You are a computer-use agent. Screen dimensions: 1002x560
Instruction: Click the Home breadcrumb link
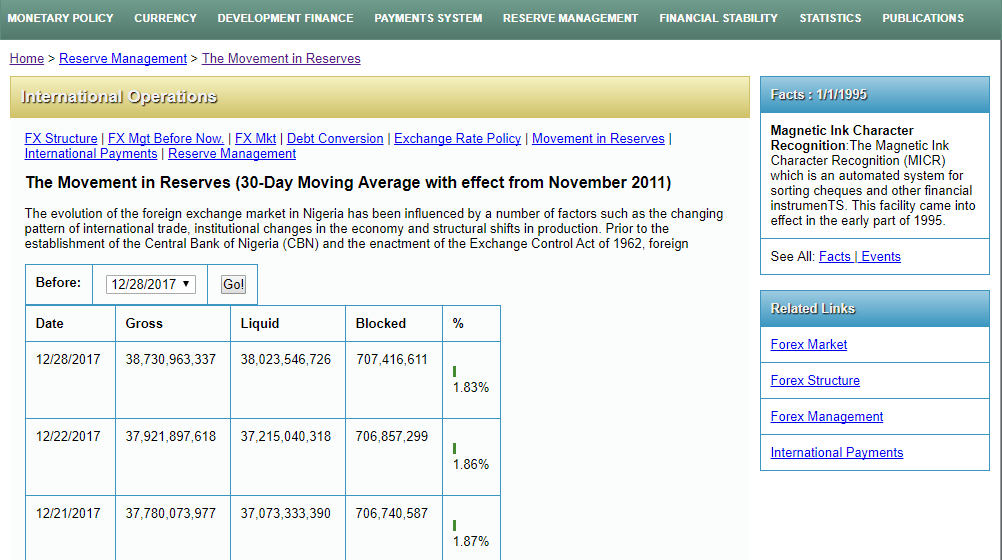27,59
